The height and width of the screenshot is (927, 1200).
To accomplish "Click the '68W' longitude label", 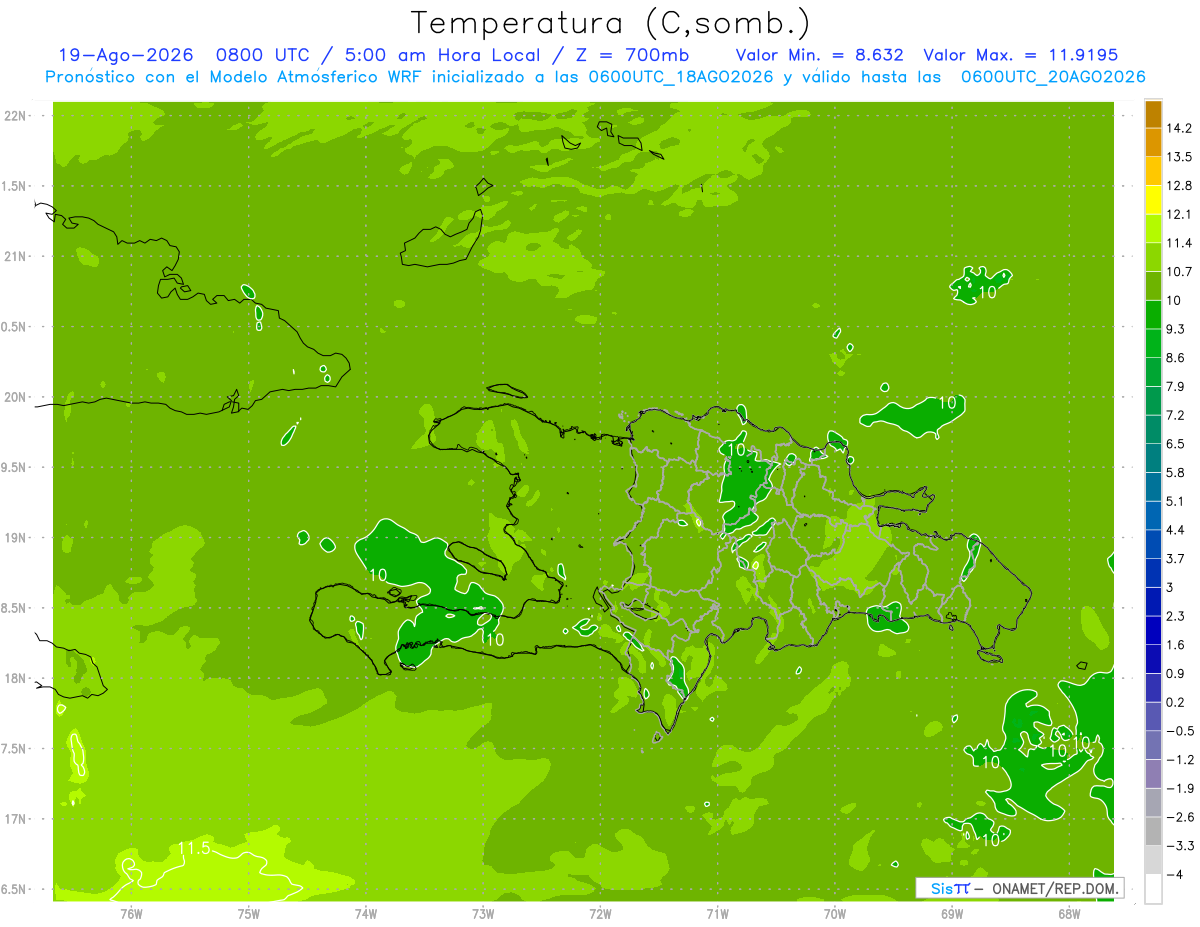I will coord(1069,913).
